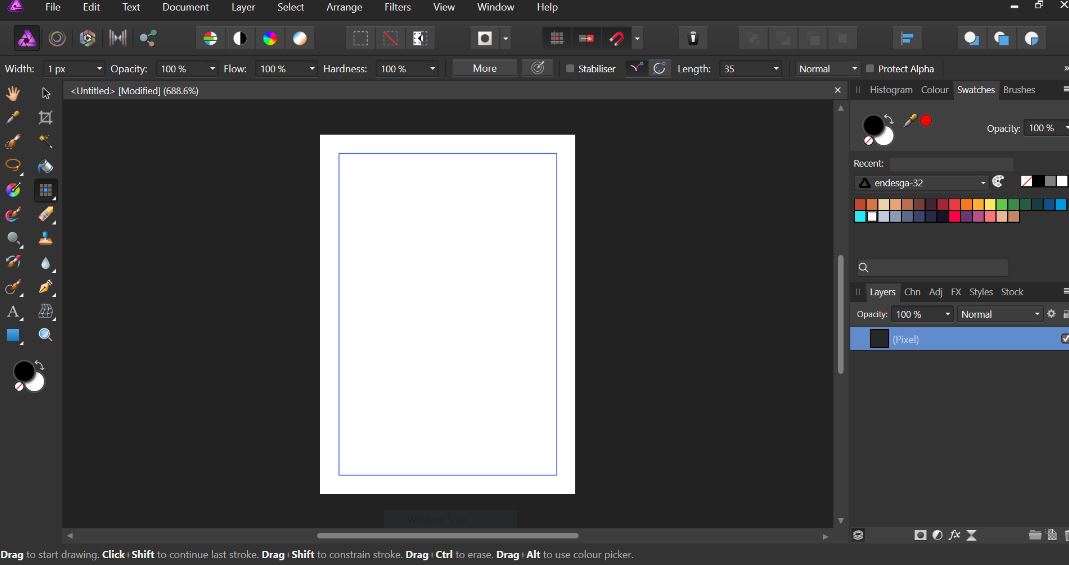1069x565 pixels.
Task: Open brush Opacity dropdown in context toolbar
Action: pos(212,69)
